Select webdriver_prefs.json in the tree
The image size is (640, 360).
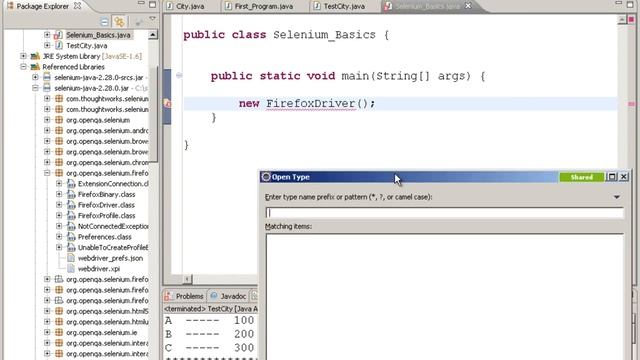point(110,258)
